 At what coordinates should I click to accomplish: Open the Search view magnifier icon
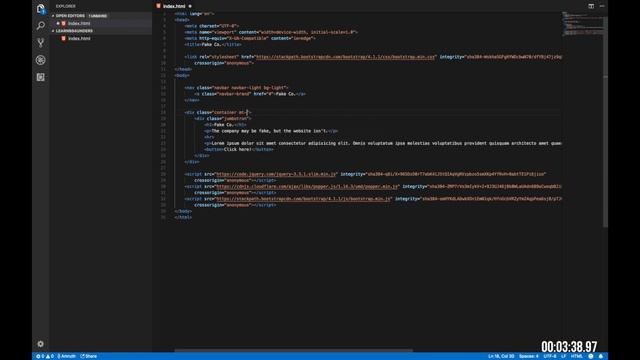pos(40,26)
